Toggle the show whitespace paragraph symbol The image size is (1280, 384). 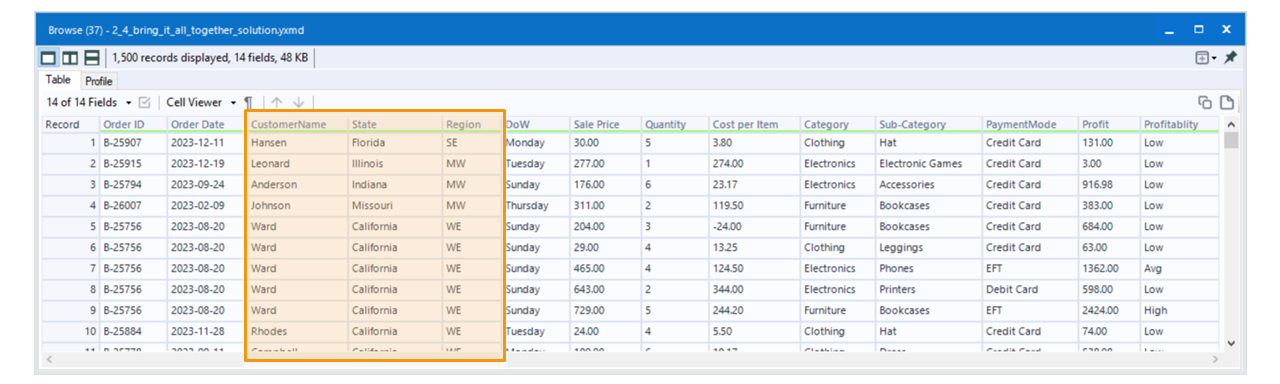coord(249,102)
